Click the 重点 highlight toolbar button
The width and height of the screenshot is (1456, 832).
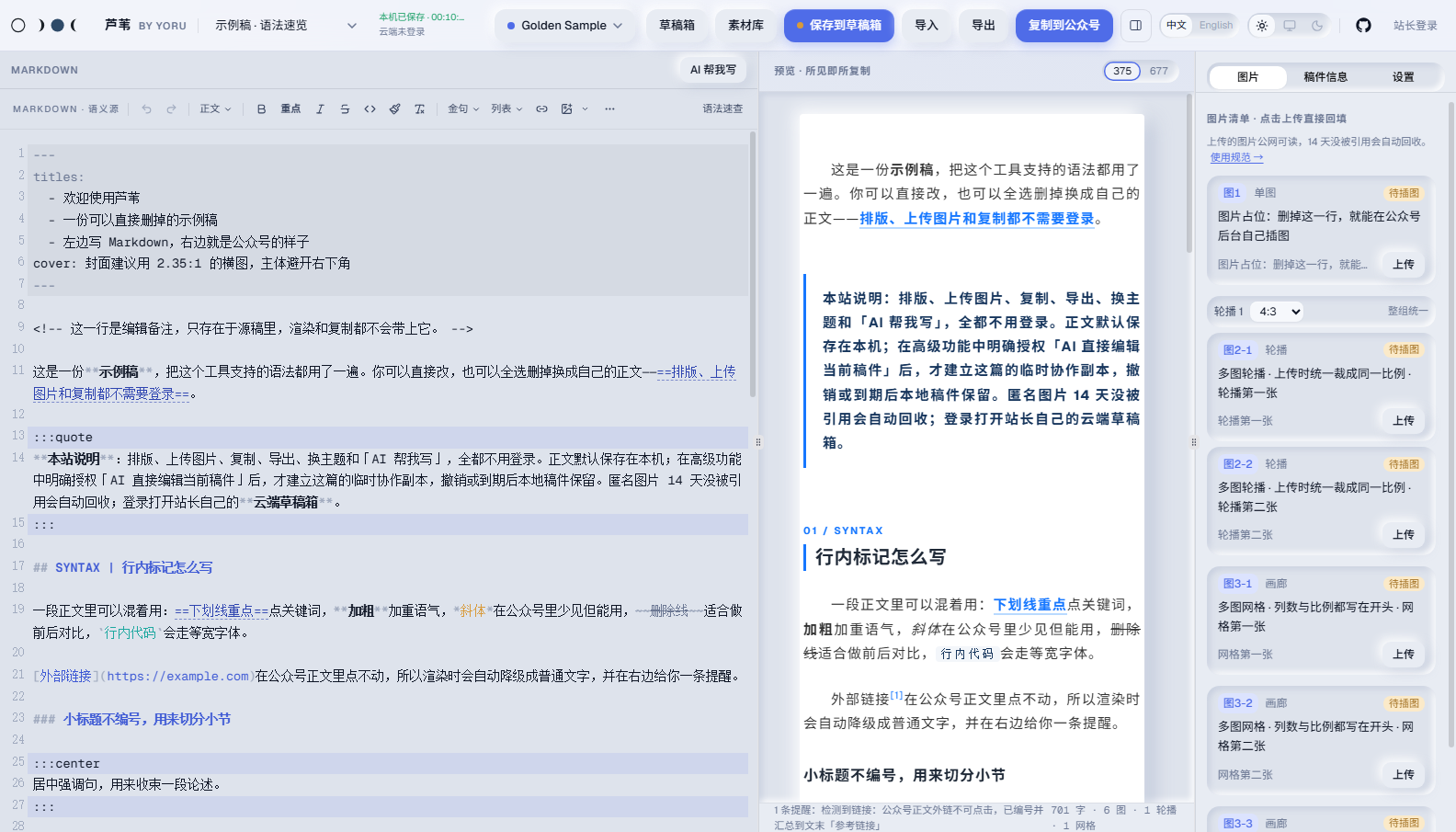(x=290, y=108)
